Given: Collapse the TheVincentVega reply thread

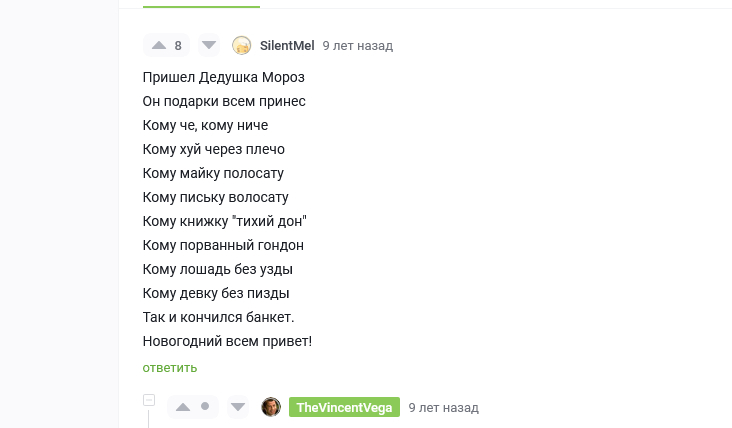Looking at the screenshot, I should (x=149, y=400).
